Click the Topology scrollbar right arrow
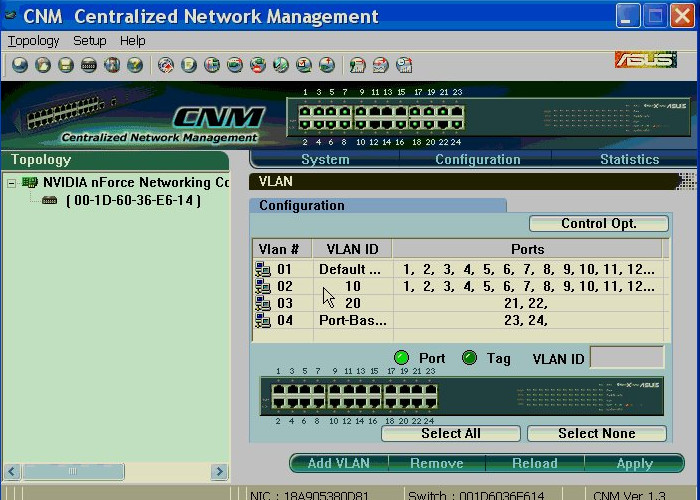This screenshot has width=700, height=500. click(x=219, y=471)
